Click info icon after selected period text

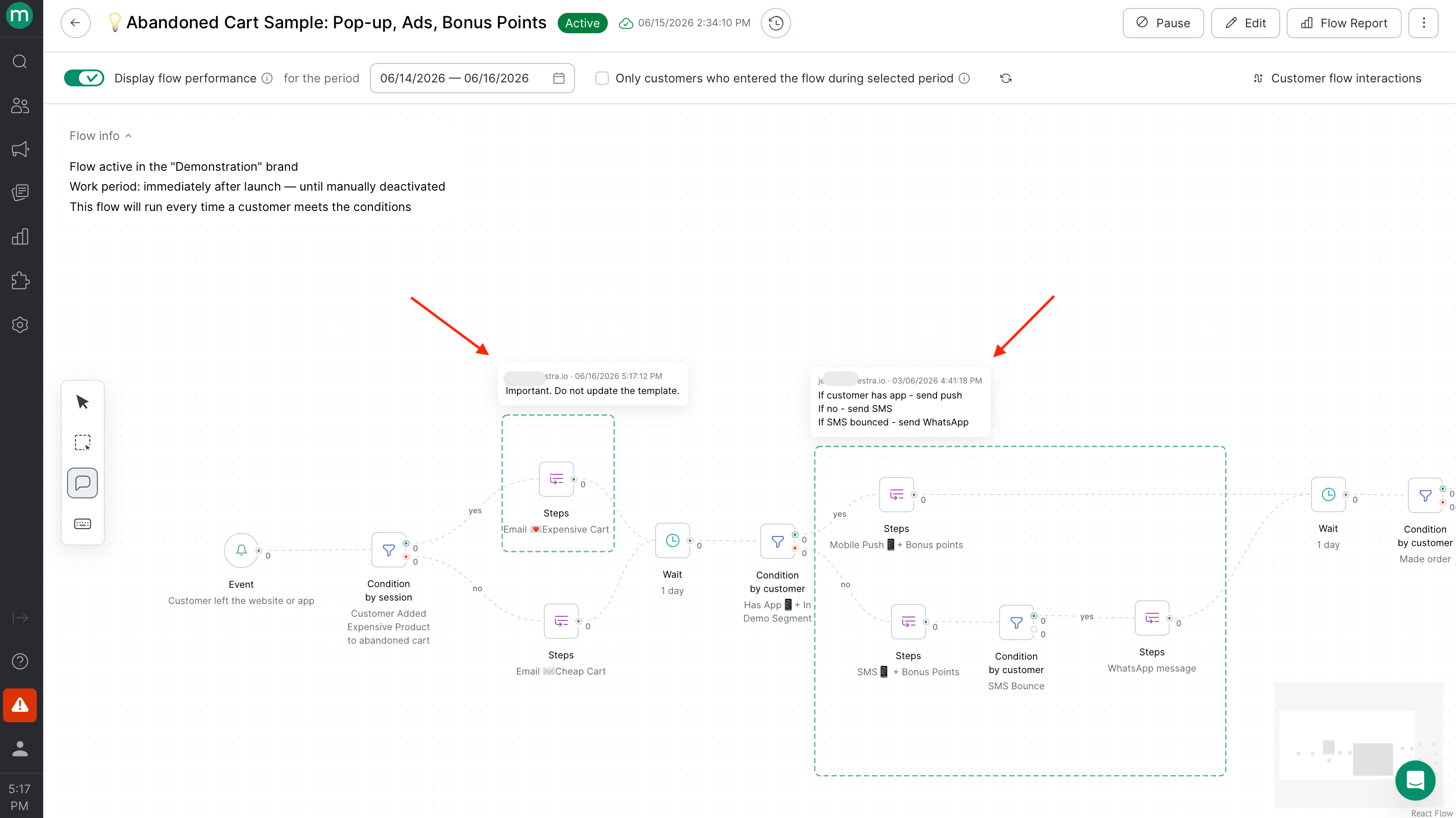coord(964,78)
